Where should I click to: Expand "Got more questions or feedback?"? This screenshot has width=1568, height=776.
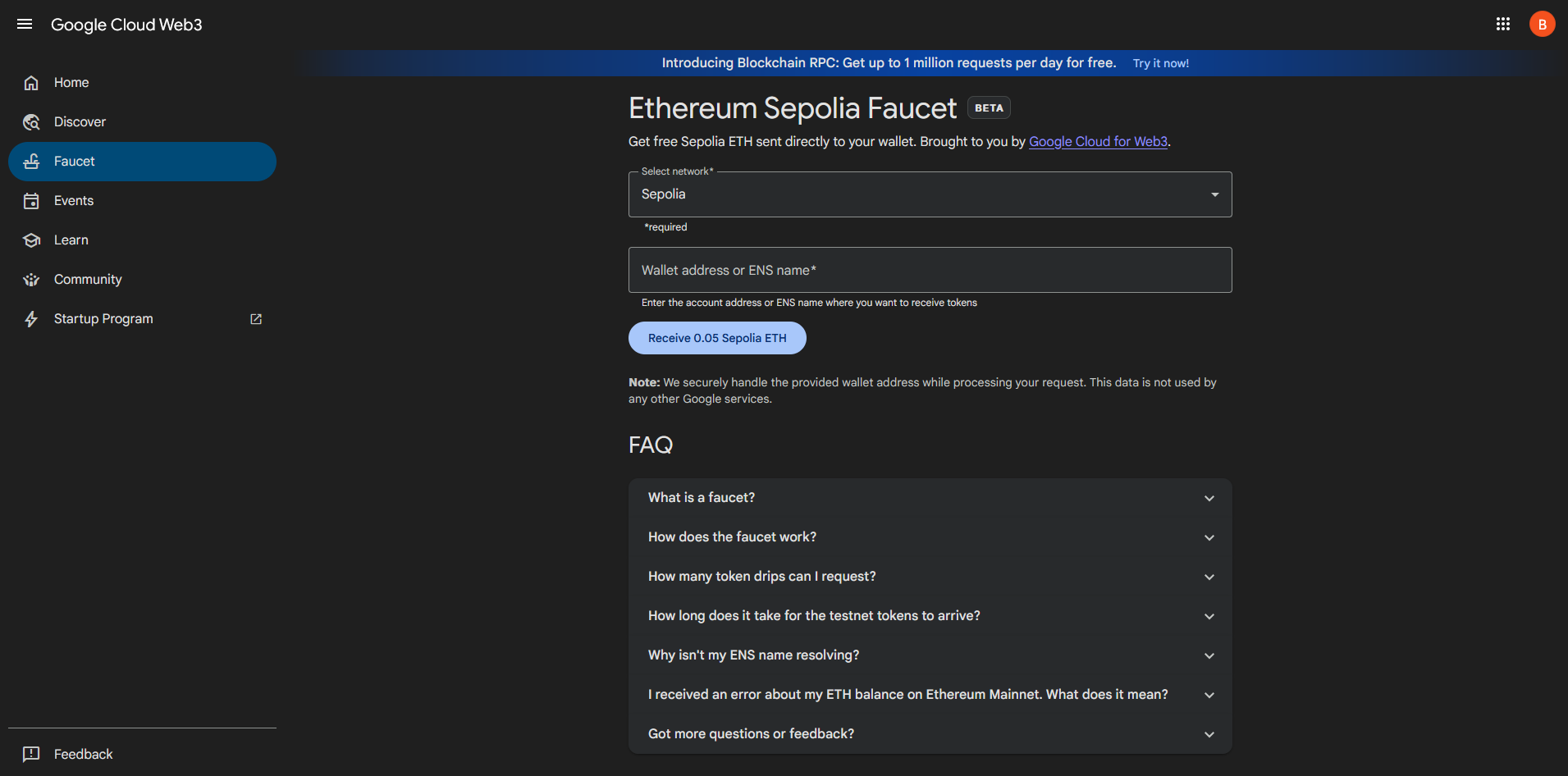[930, 734]
